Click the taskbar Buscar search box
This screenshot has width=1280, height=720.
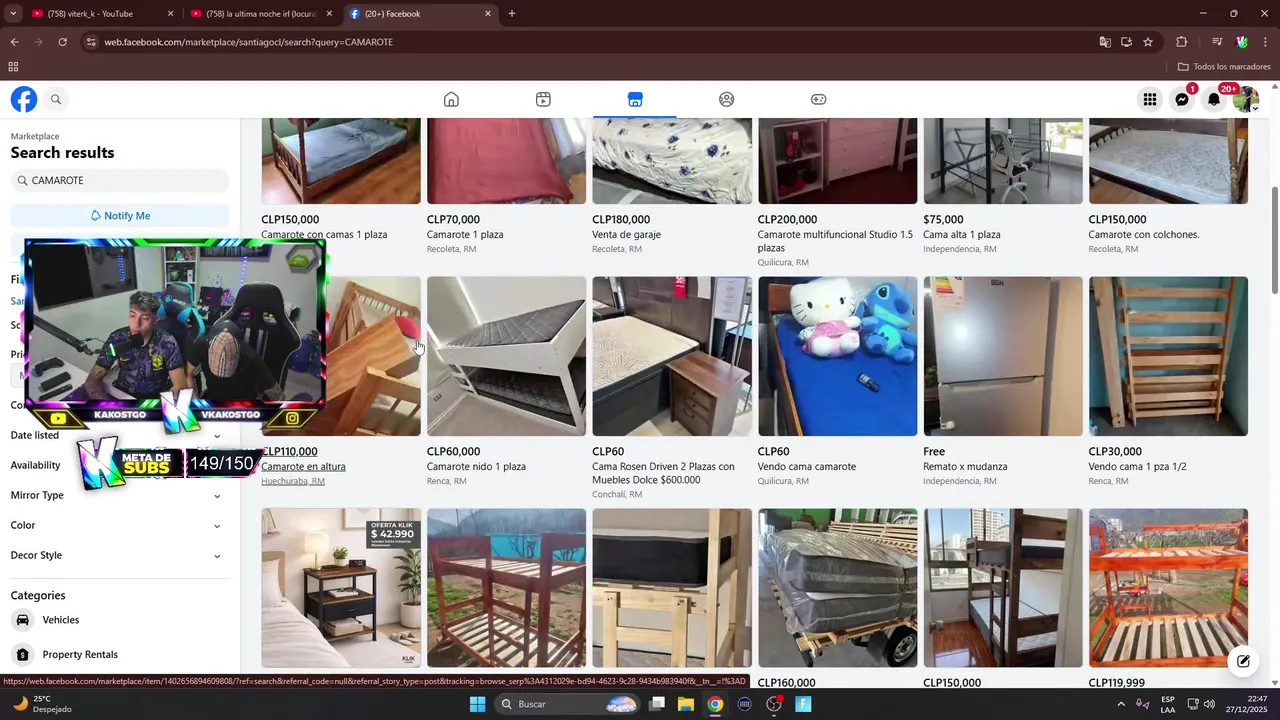pyautogui.click(x=567, y=704)
